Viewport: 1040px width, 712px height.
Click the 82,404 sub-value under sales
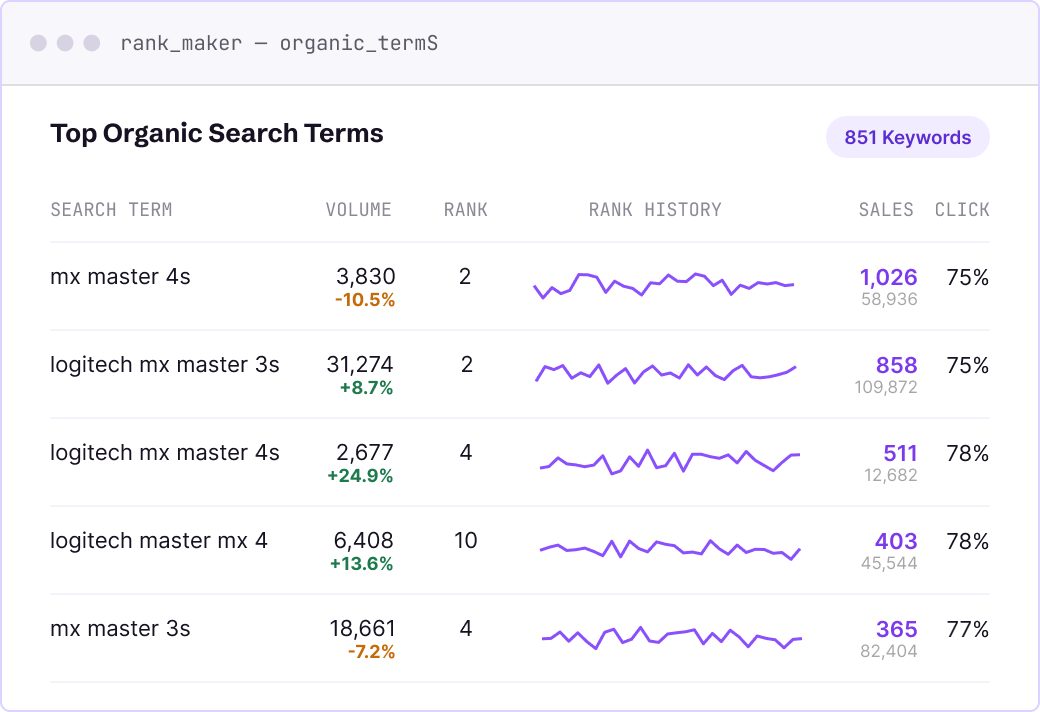(x=889, y=652)
